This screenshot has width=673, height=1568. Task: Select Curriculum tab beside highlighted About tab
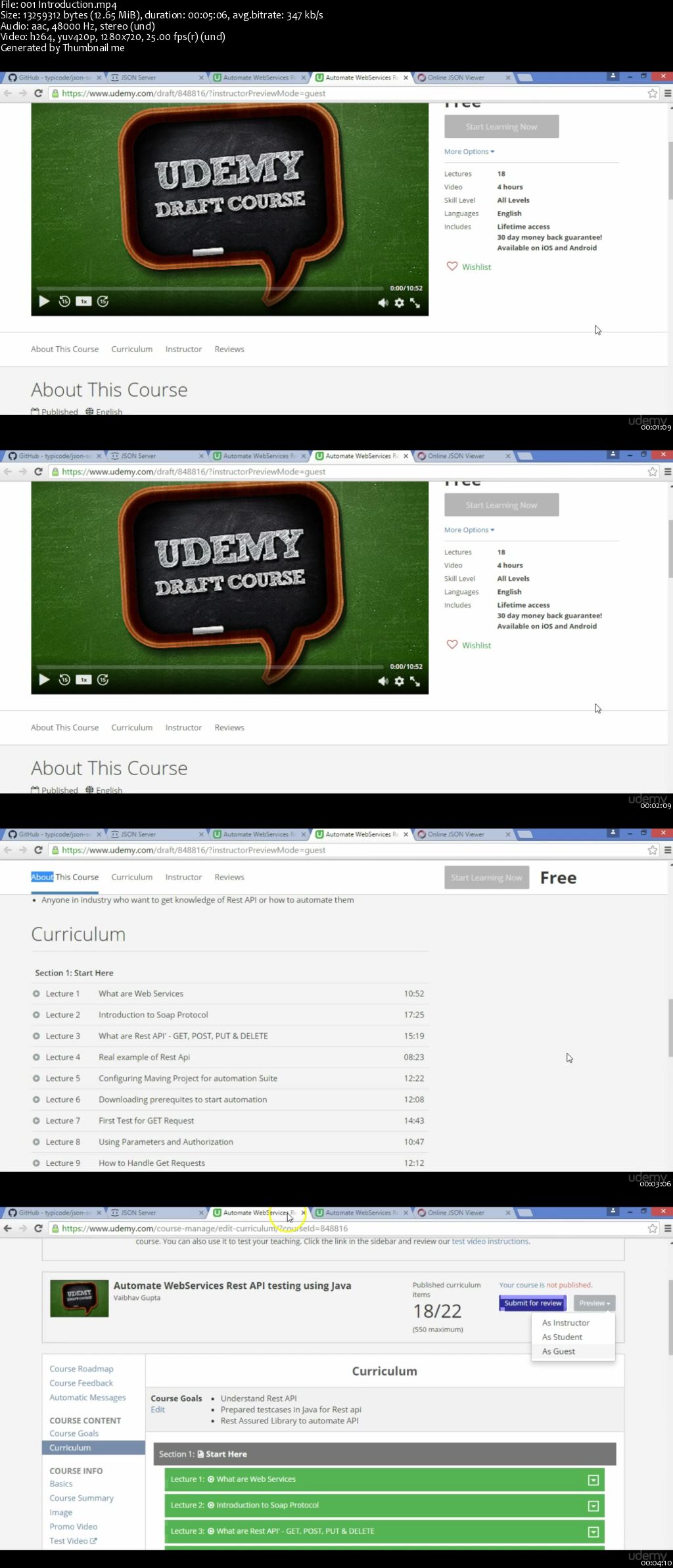[131, 877]
